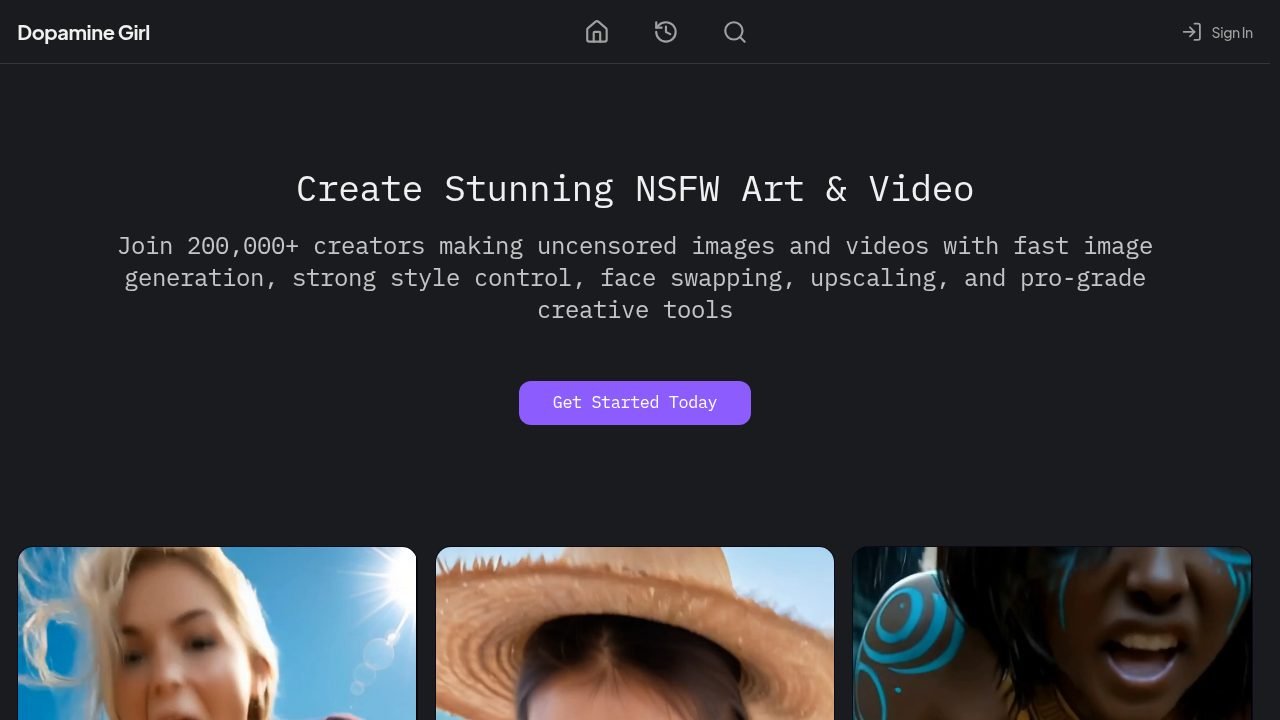Click the 'Join 200,000+ creators' description text

[635, 277]
